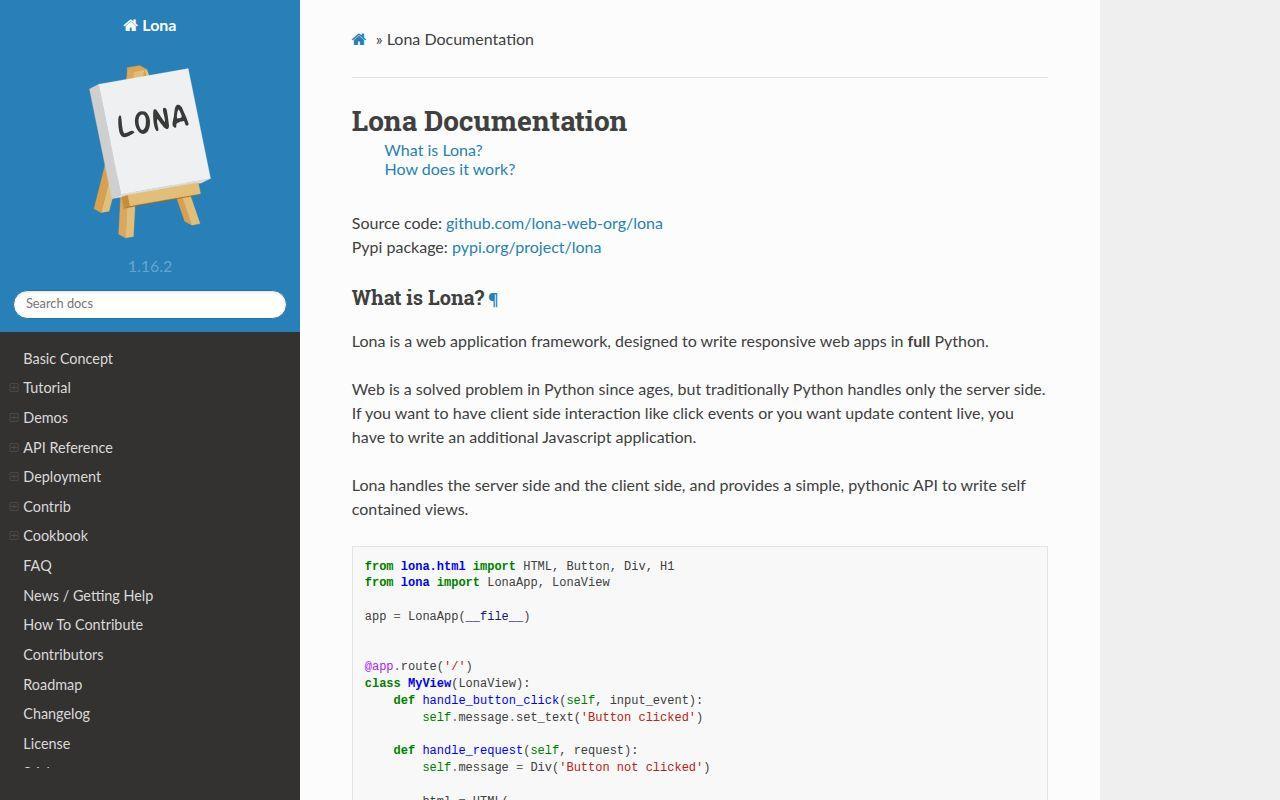This screenshot has width=1280, height=800.
Task: Click the paragraph permalink icon beside What is Lona?
Action: [493, 299]
